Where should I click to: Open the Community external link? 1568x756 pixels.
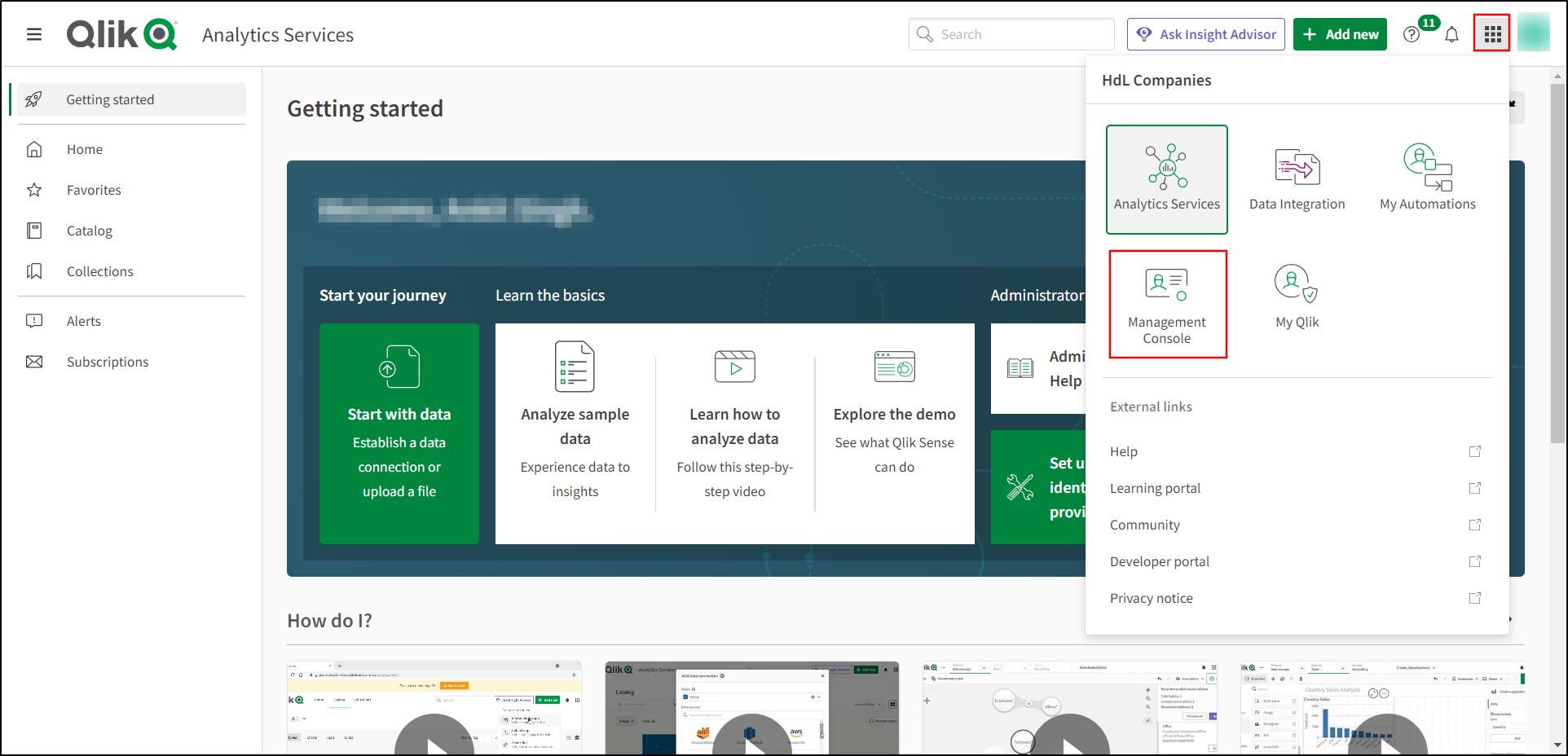point(1145,525)
